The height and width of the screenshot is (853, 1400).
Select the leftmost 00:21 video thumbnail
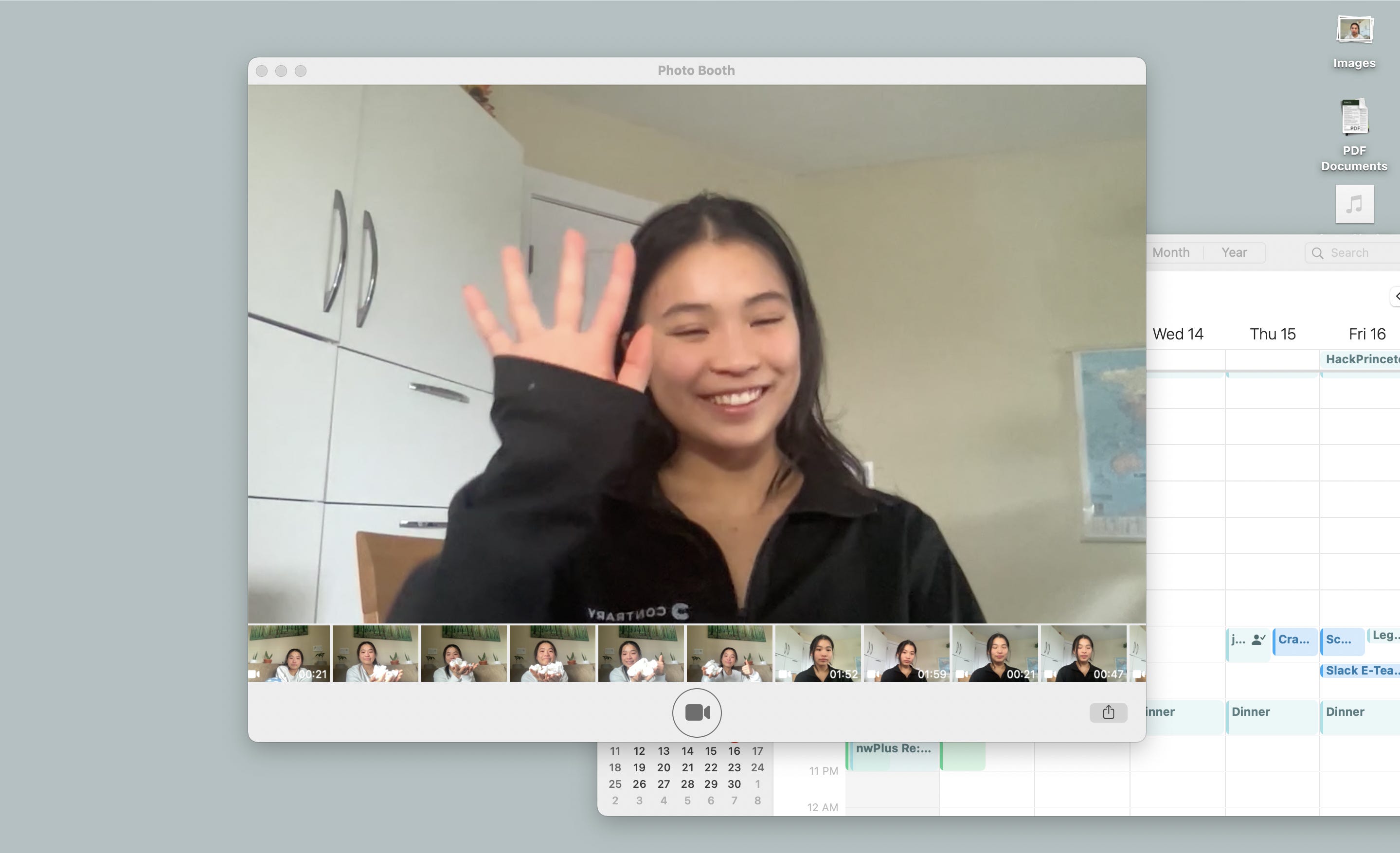(288, 653)
